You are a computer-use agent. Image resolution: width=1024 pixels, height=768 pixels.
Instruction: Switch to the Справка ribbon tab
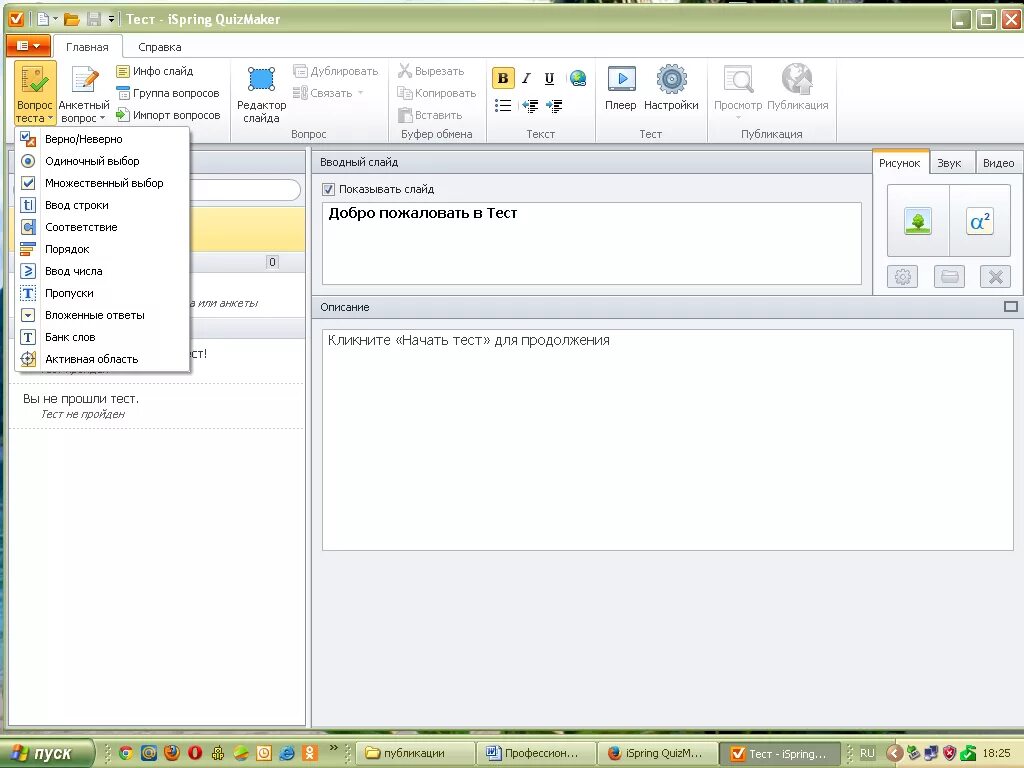click(159, 47)
